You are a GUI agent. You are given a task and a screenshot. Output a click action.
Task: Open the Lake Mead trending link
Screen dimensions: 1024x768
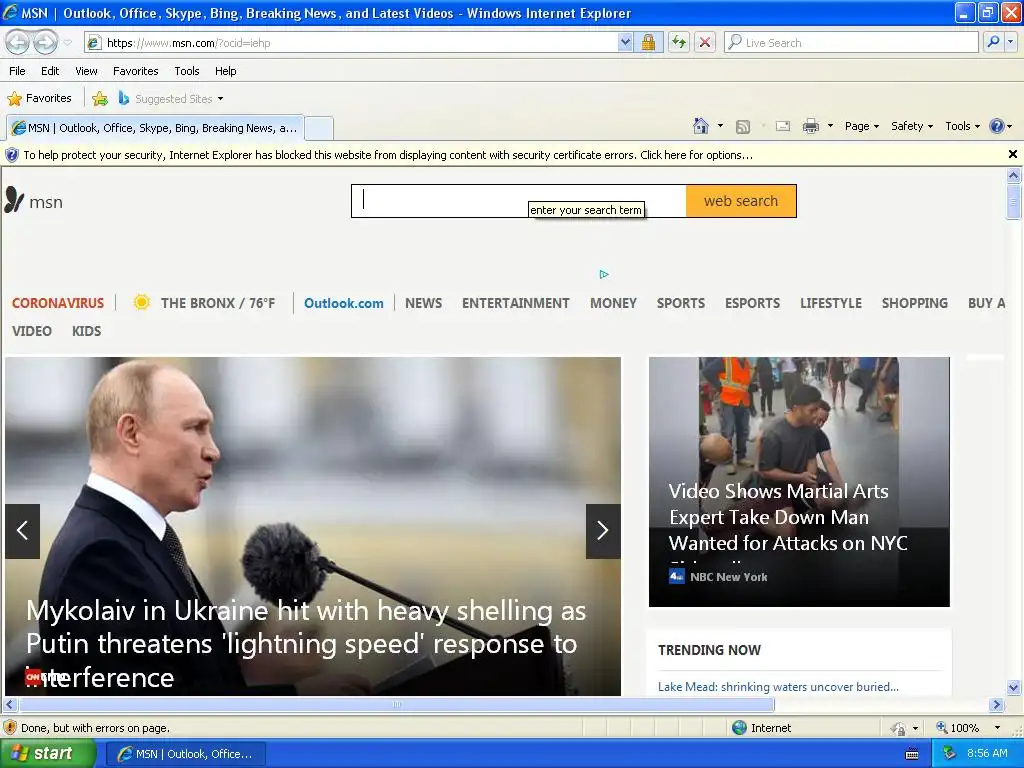tap(778, 686)
